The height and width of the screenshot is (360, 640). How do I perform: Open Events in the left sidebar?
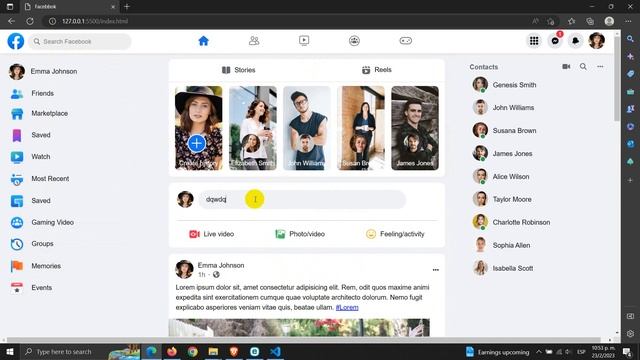(31, 288)
